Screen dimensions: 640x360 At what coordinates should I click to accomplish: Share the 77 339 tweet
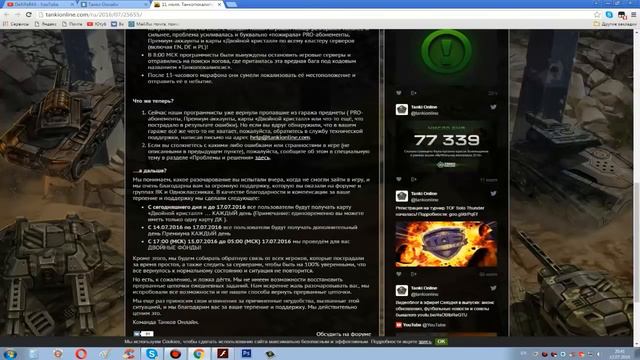coord(413,179)
